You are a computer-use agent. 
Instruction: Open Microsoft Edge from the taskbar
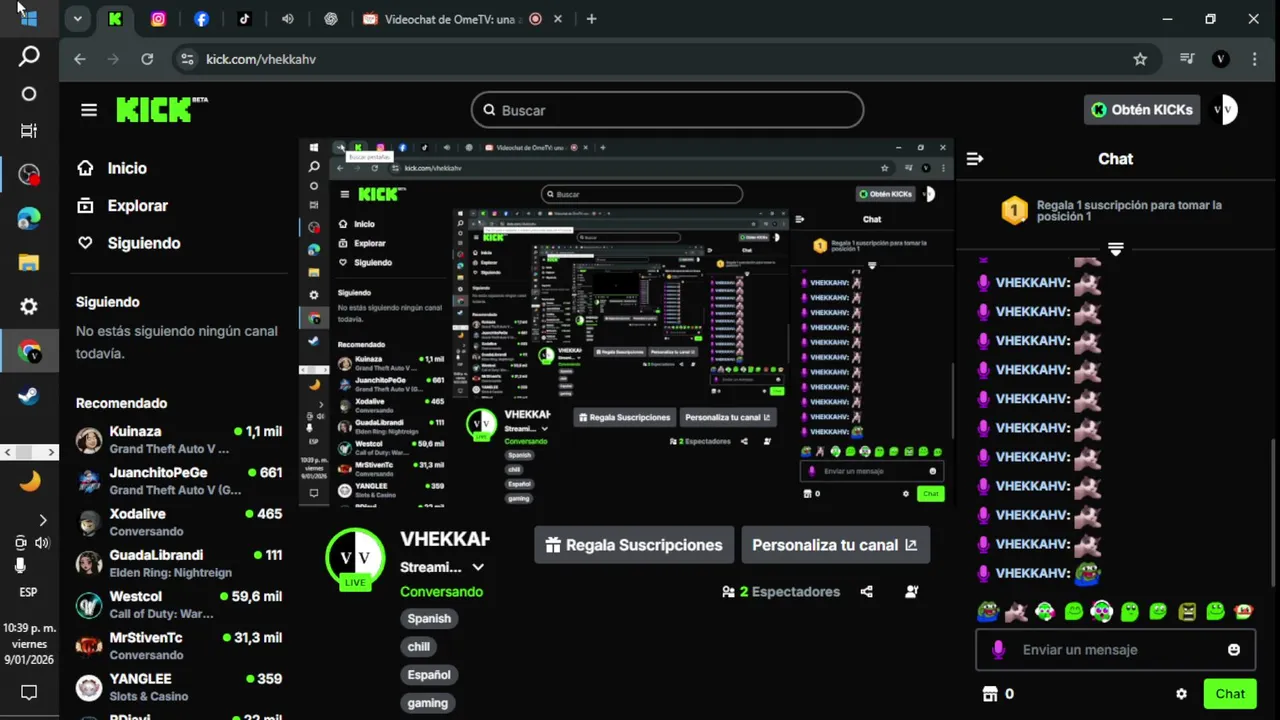[x=29, y=220]
